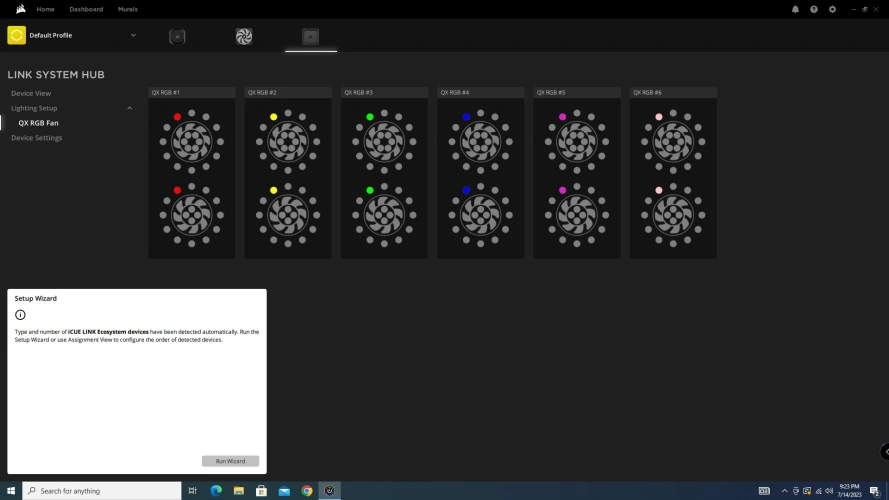The width and height of the screenshot is (889, 500).
Task: Expand the Default Profile dropdown
Action: [133, 35]
